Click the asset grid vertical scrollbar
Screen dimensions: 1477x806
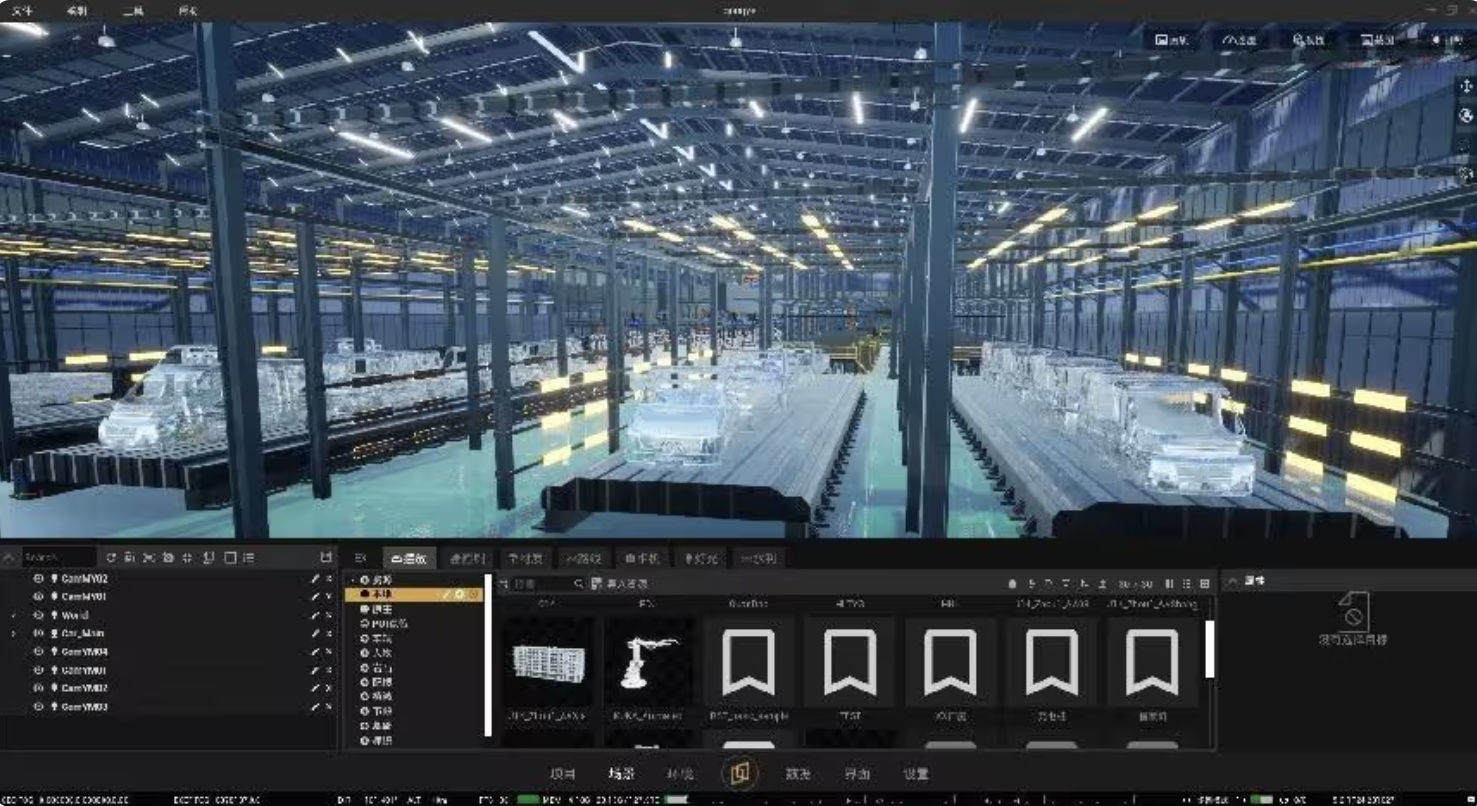(1210, 649)
